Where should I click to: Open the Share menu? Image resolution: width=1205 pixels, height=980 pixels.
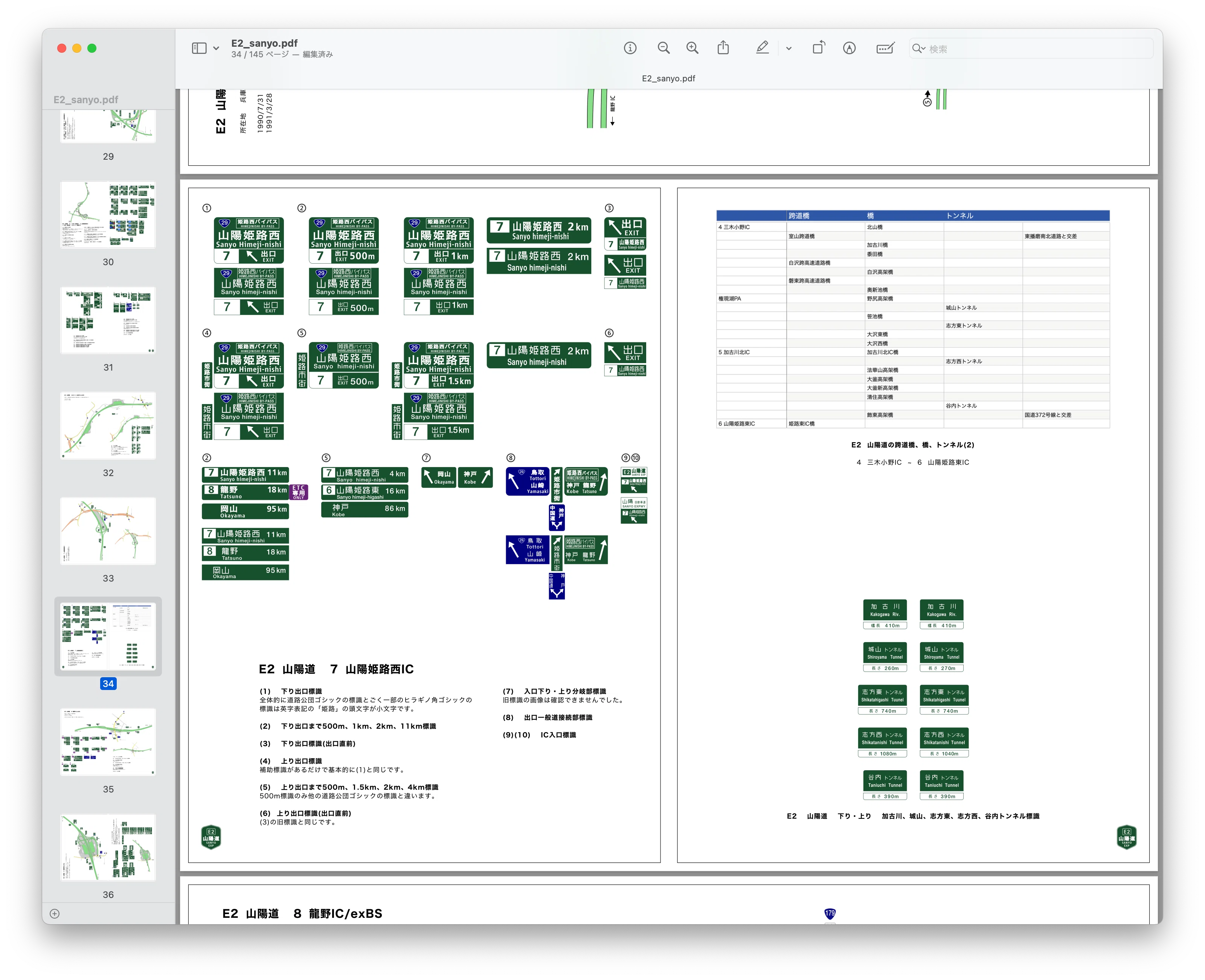723,48
